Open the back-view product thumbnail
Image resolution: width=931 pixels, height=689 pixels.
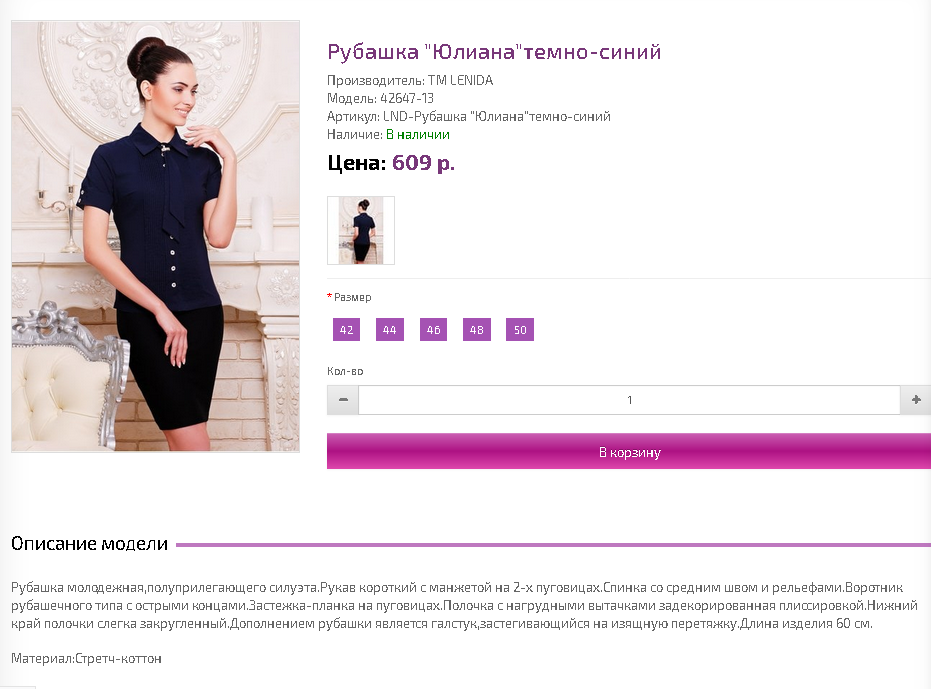pos(361,230)
